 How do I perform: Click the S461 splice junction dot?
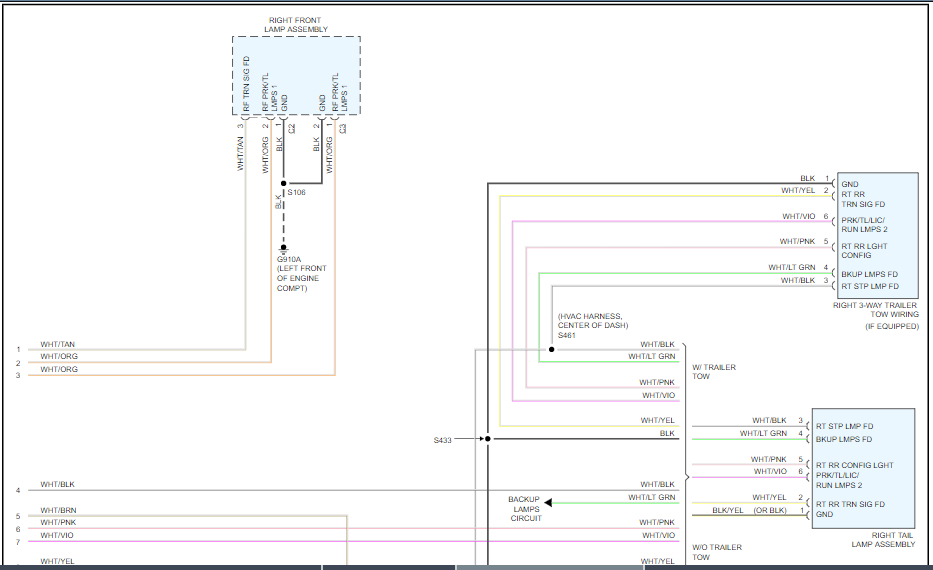point(551,350)
